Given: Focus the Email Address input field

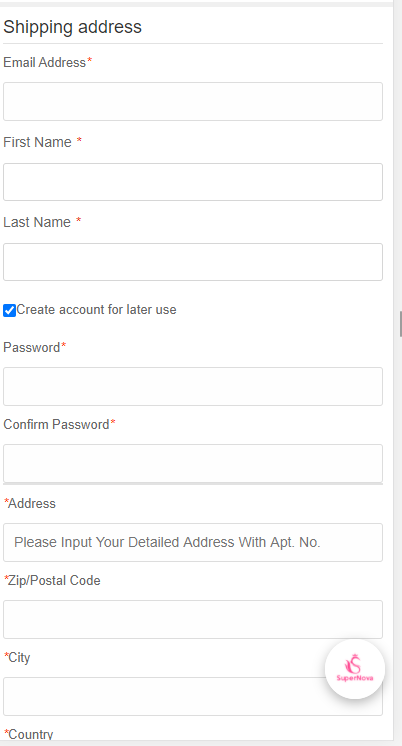Looking at the screenshot, I should pos(193,101).
